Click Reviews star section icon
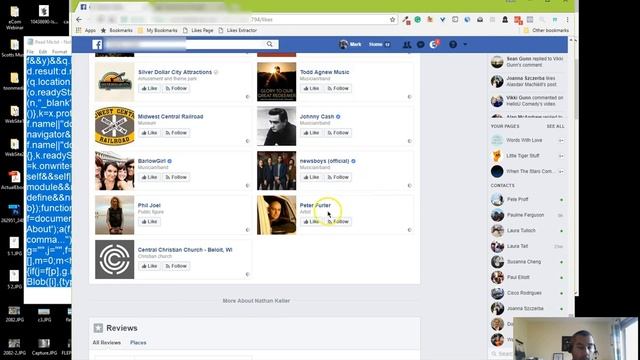This screenshot has height=360, width=640. (x=98, y=328)
